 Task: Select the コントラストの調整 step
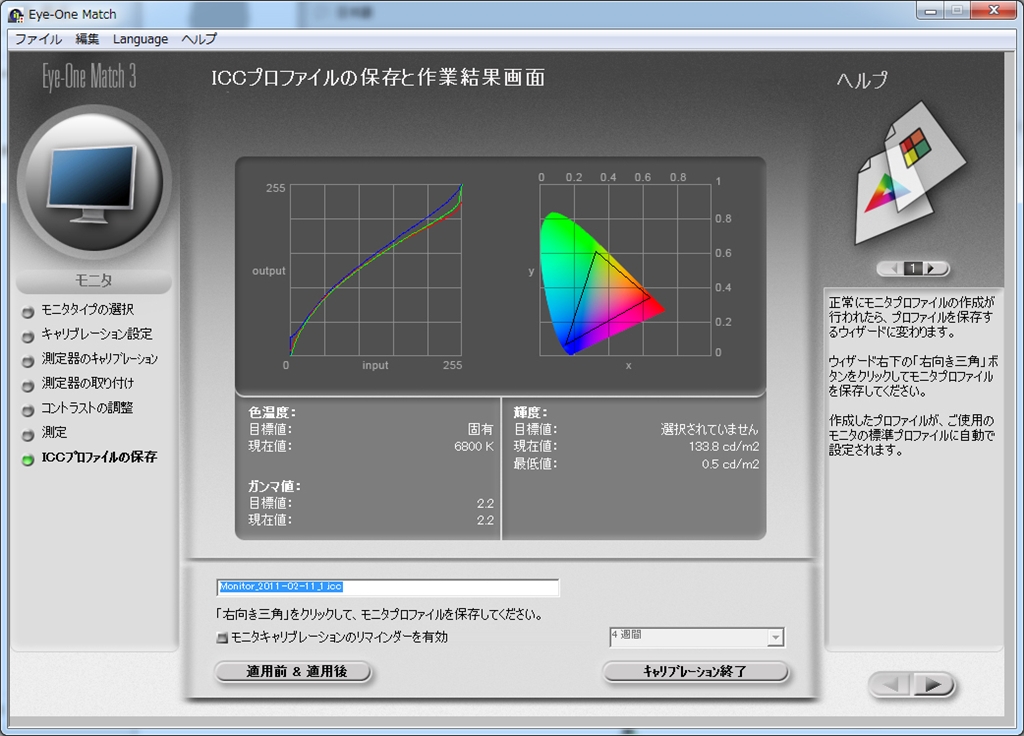[87, 408]
